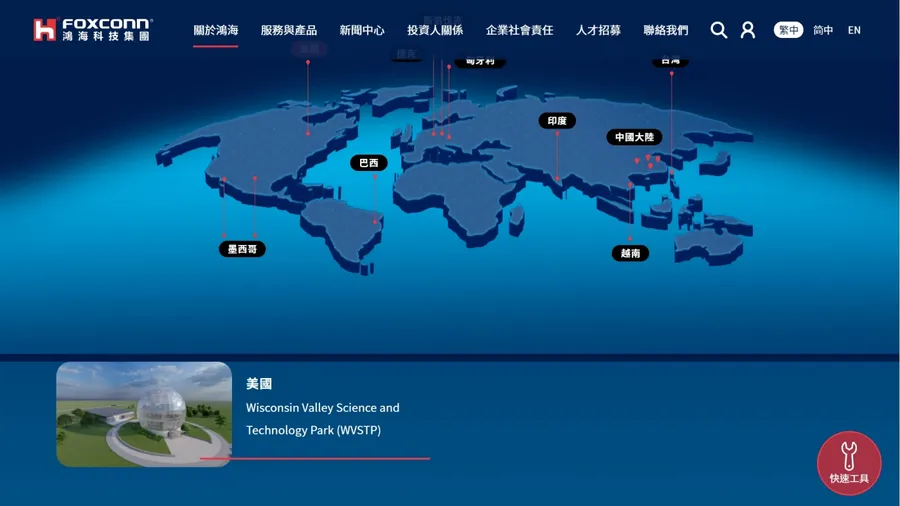Image resolution: width=900 pixels, height=506 pixels.
Task: Open the search magnifier icon
Action: pos(719,30)
